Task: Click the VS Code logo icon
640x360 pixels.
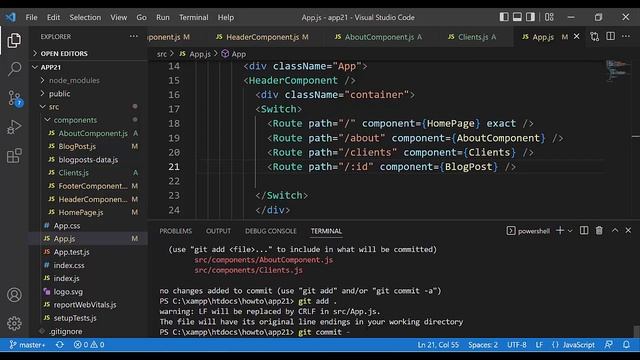Action: (x=10, y=17)
